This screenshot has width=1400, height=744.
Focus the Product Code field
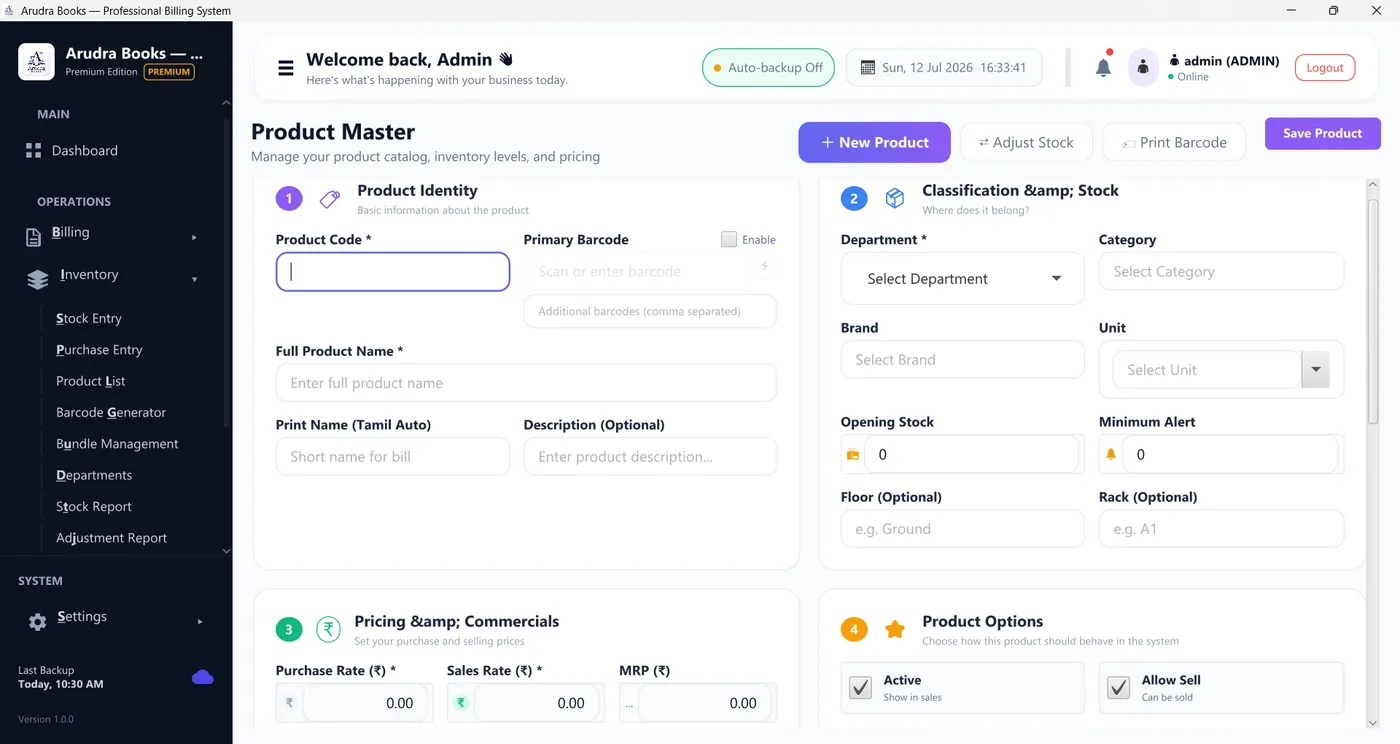point(393,272)
